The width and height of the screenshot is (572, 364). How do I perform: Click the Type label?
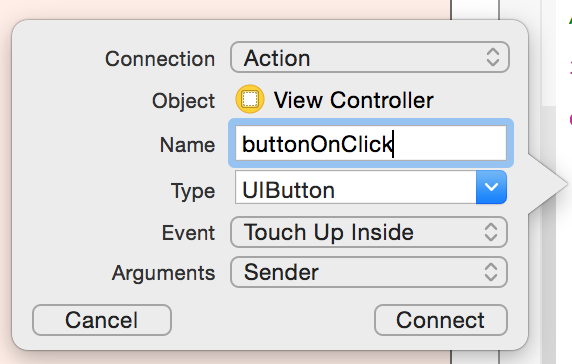click(193, 191)
